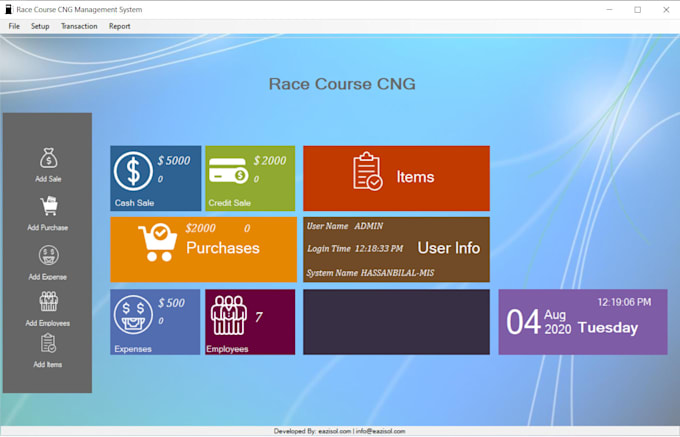The image size is (680, 437).
Task: Click the $ 2000 credit sale amount
Action: point(270,161)
